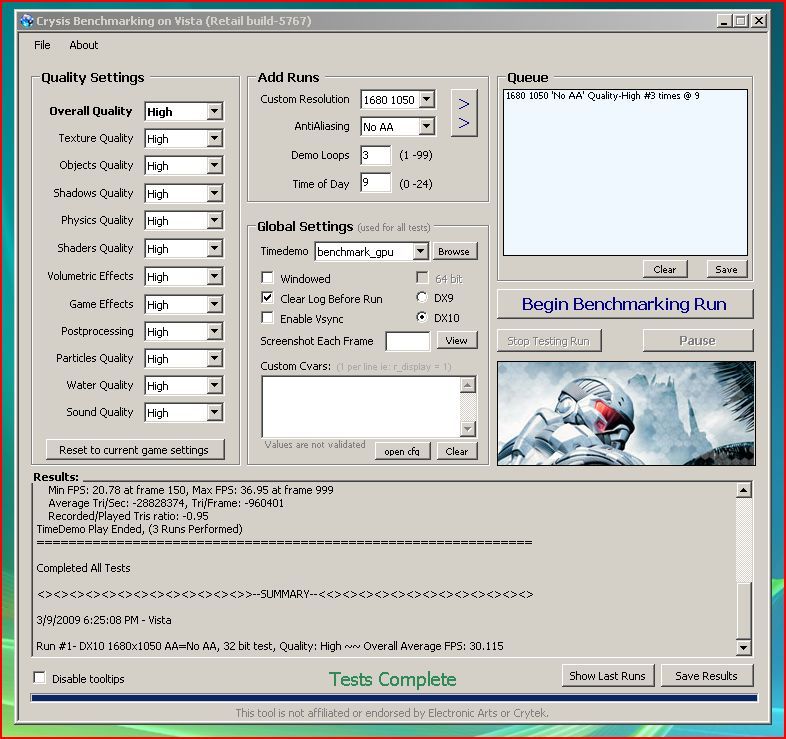786x739 pixels.
Task: Expand the Texture Quality dropdown
Action: point(214,138)
